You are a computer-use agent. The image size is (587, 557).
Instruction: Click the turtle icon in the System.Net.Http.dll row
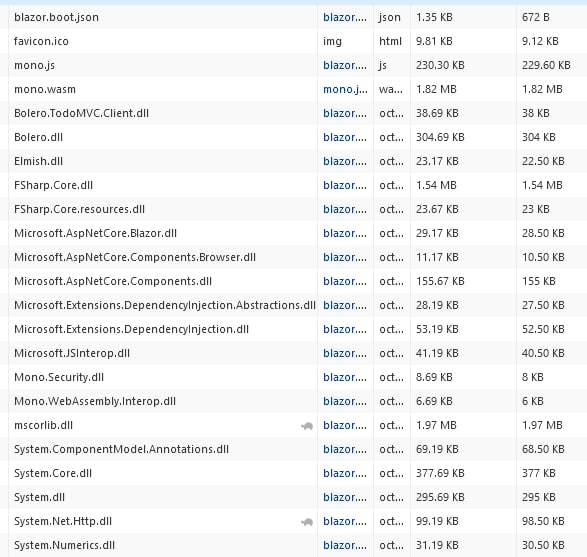(x=307, y=521)
